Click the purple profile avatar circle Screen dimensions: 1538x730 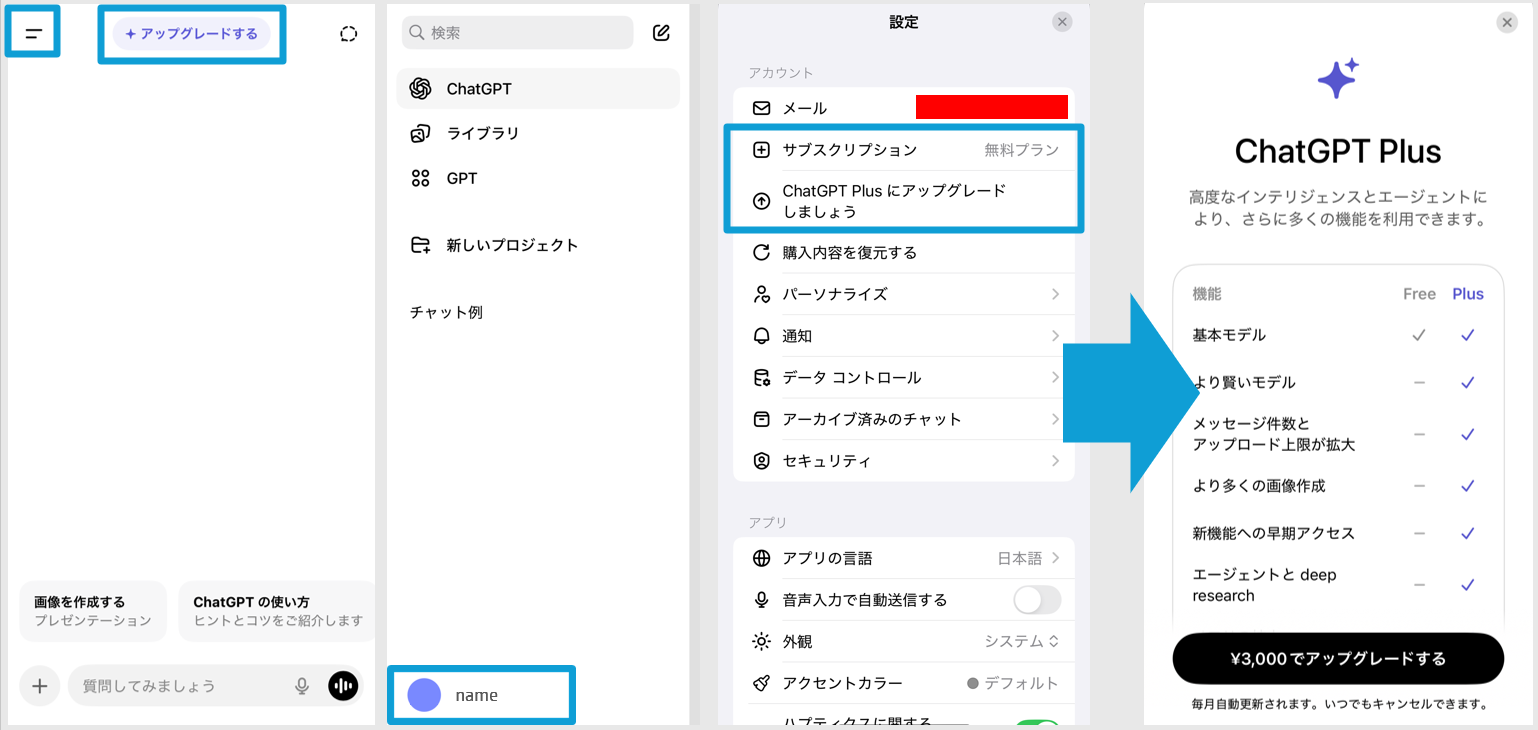click(424, 695)
